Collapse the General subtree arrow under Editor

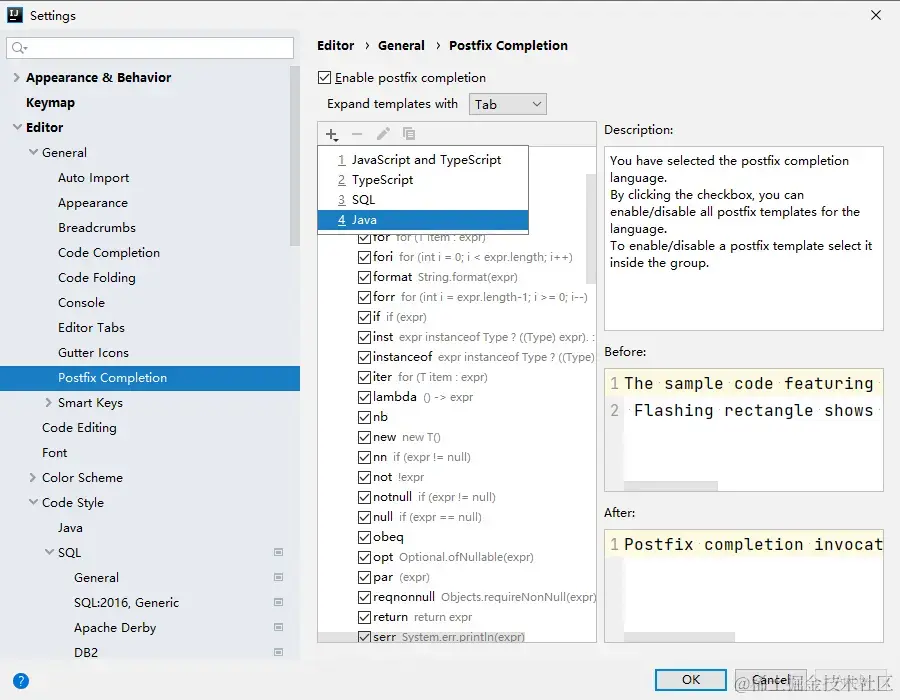coord(33,153)
